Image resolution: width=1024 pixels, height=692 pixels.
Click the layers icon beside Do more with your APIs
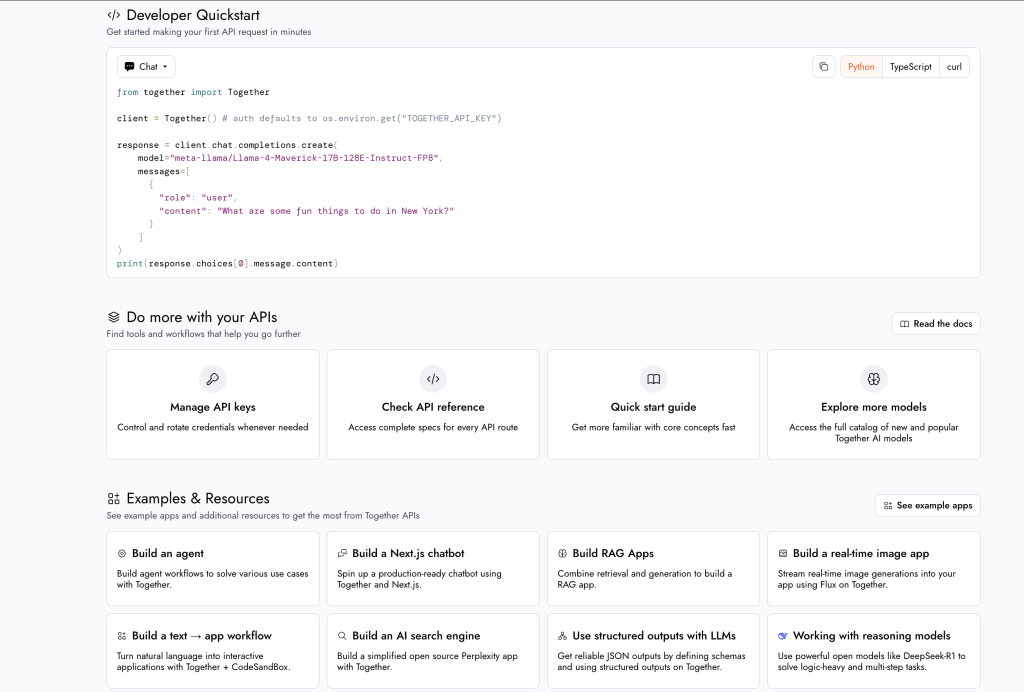(x=114, y=317)
